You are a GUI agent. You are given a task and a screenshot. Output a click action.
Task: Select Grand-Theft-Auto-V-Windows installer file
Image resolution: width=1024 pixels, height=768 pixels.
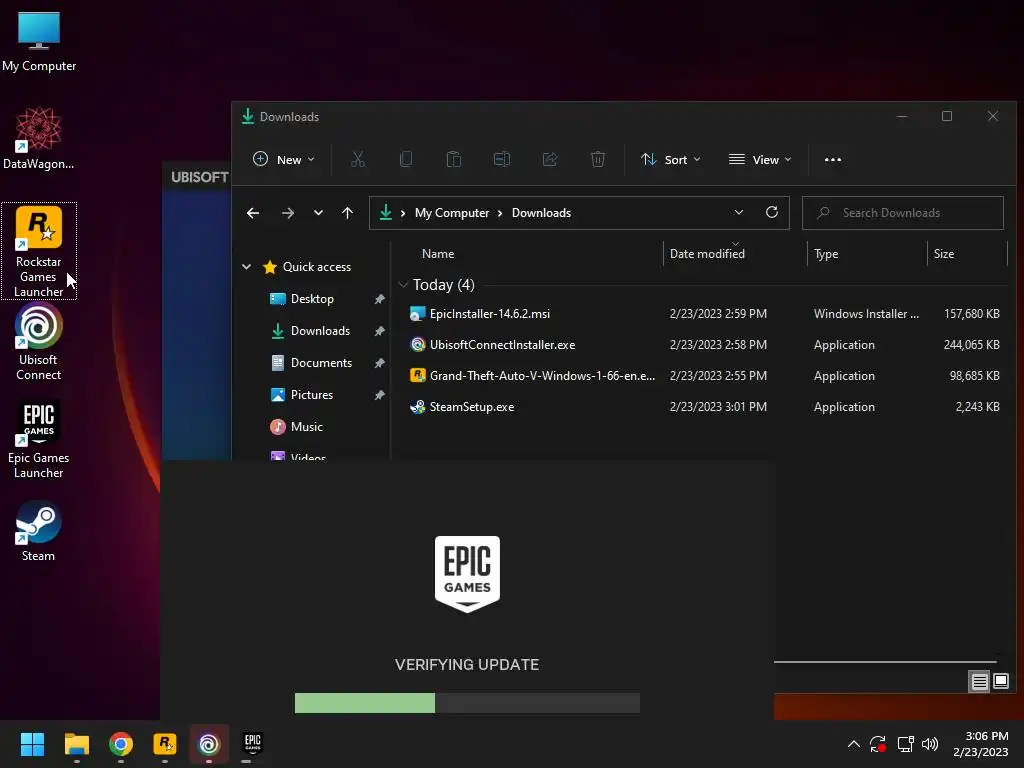pyautogui.click(x=542, y=376)
